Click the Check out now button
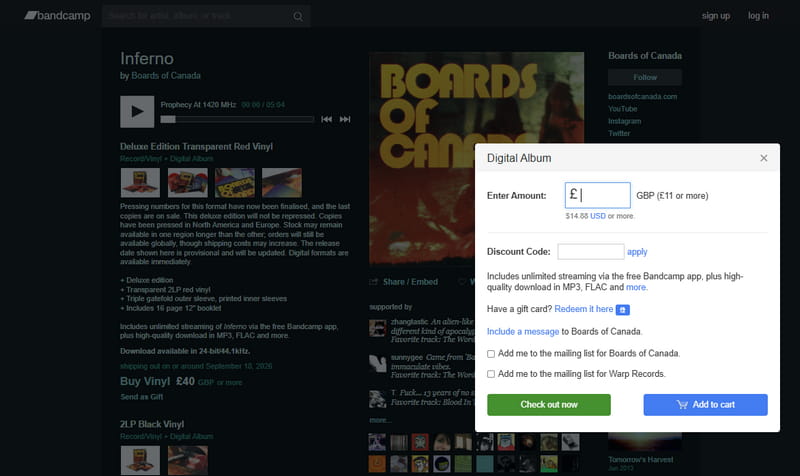Image resolution: width=800 pixels, height=476 pixels. pos(548,405)
